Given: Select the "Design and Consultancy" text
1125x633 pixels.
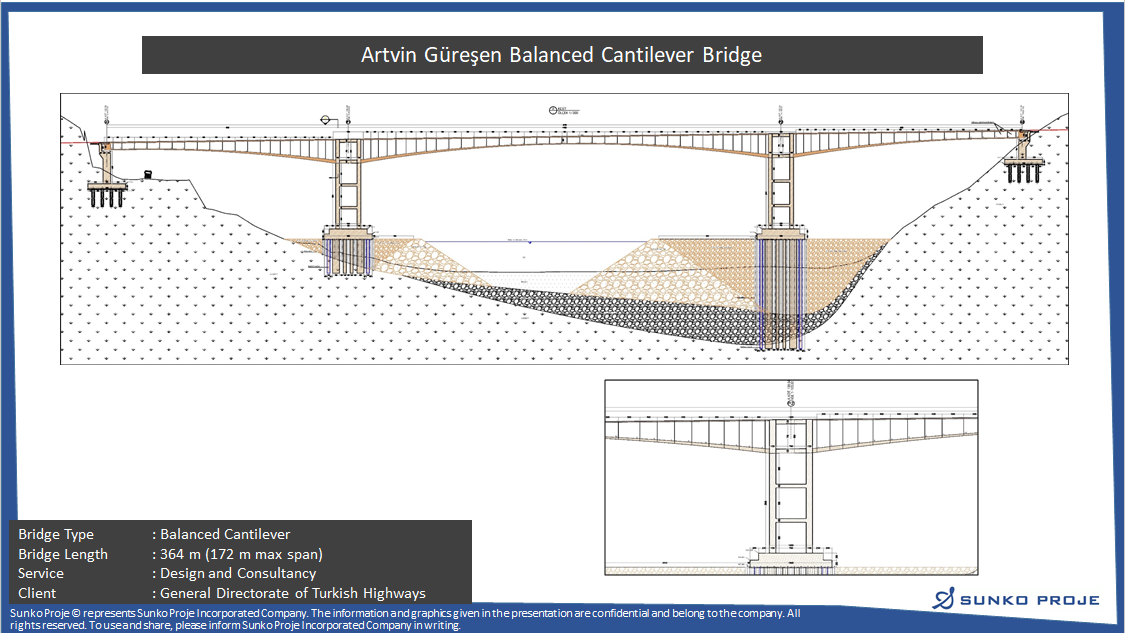Looking at the screenshot, I should [238, 573].
